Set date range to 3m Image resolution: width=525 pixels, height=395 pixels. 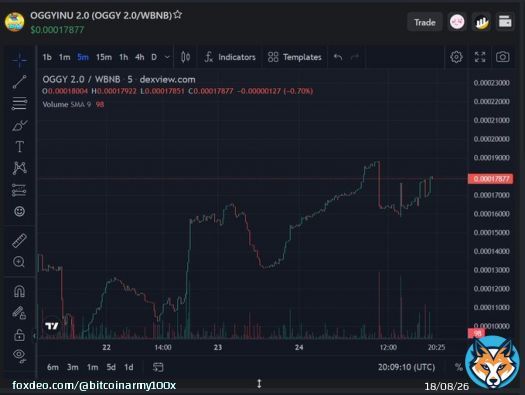click(x=73, y=367)
